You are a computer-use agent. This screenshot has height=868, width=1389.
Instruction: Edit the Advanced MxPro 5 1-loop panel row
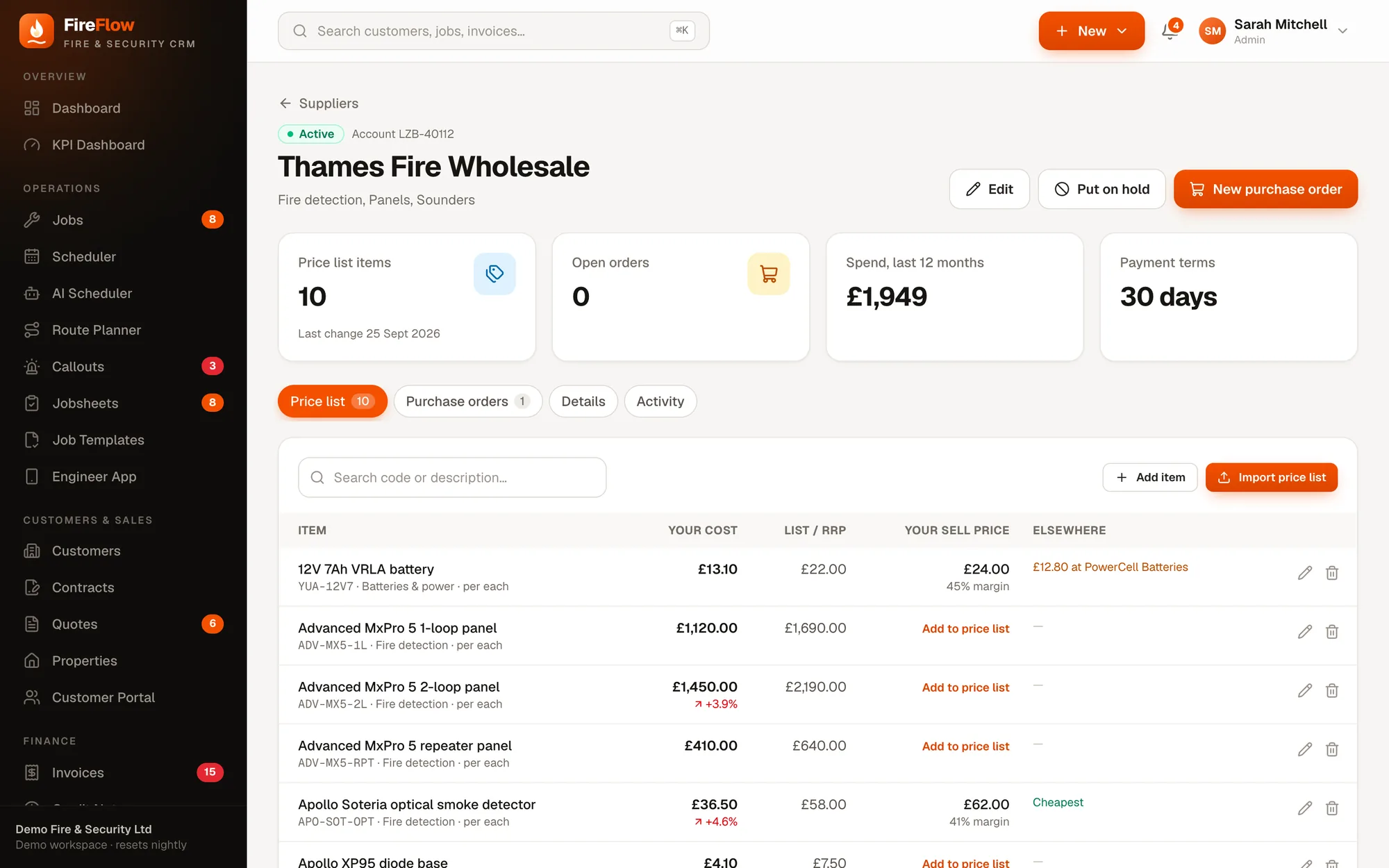point(1305,632)
